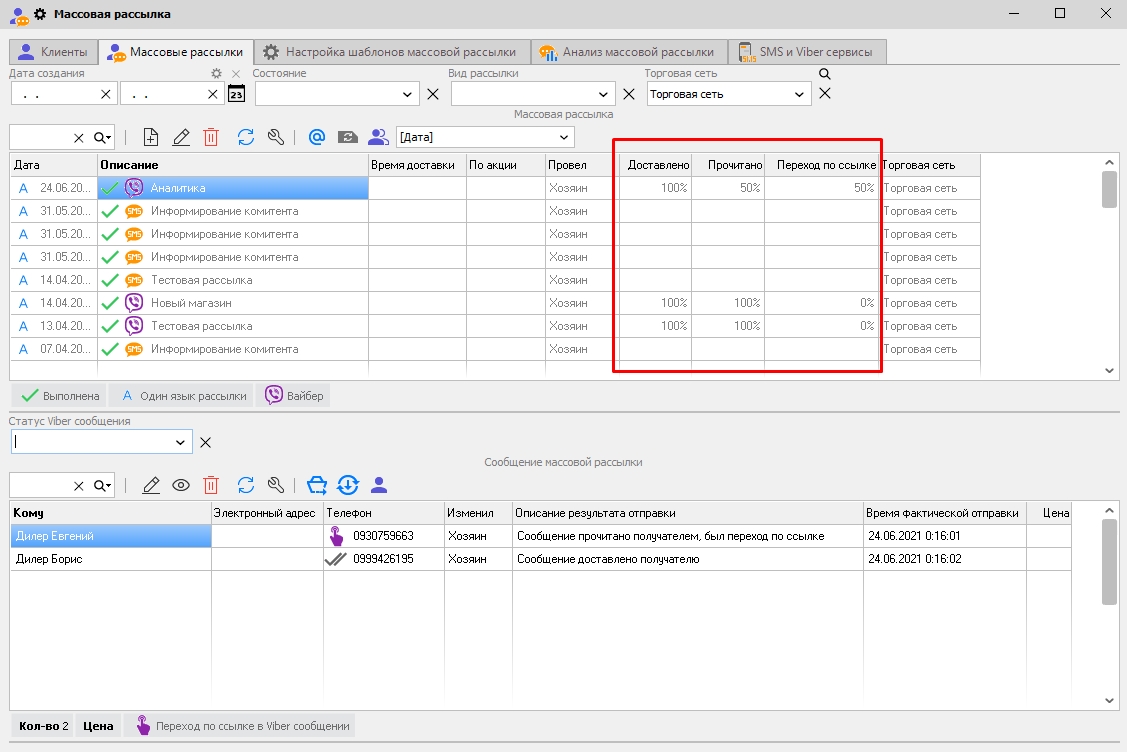Click the mailing list vertical scrollbar thumb
This screenshot has width=1127, height=752.
coord(1109,189)
